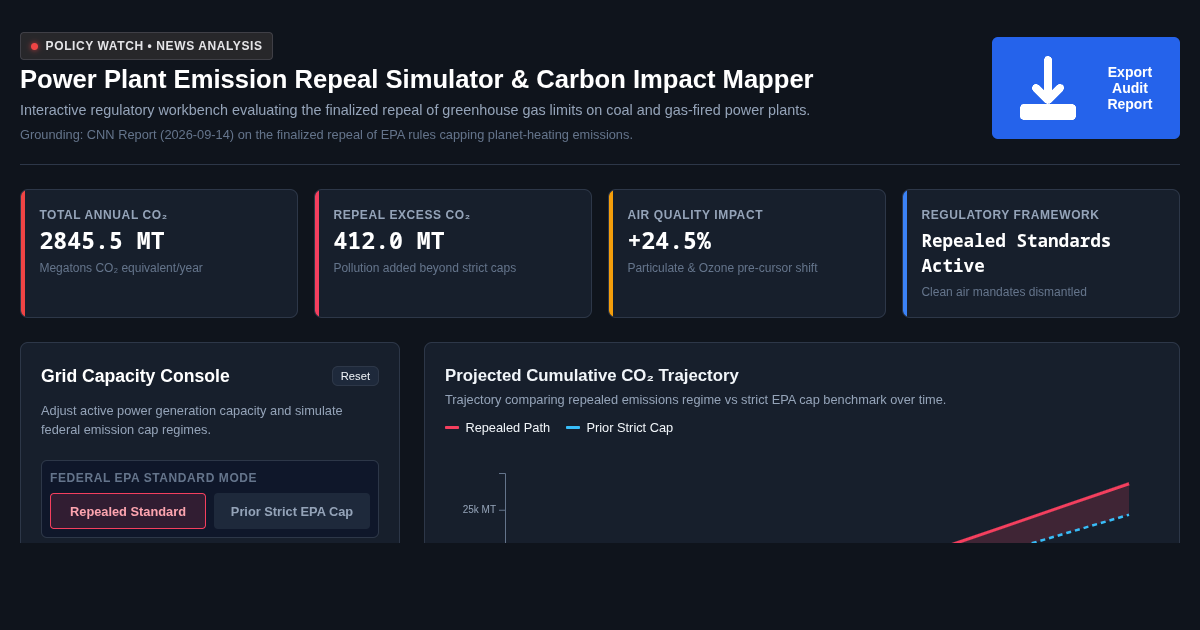Click the 25k MT axis label
This screenshot has width=1200, height=630.
pyautogui.click(x=479, y=510)
